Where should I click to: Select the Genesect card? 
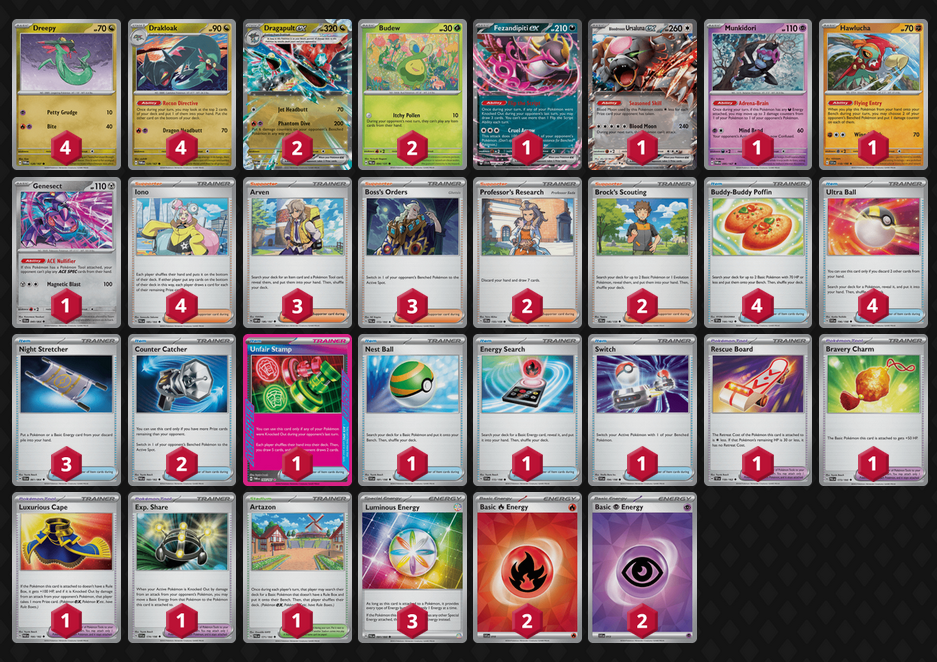66,252
